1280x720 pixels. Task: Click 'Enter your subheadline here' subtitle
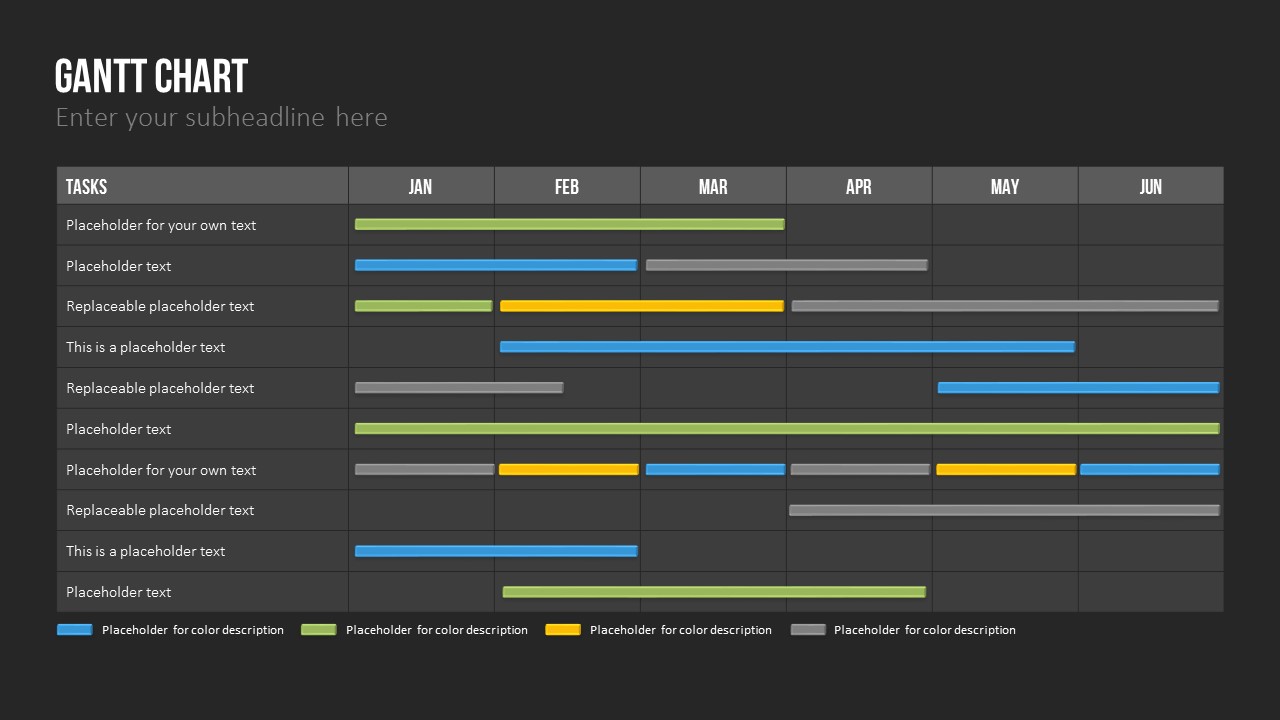click(x=221, y=117)
